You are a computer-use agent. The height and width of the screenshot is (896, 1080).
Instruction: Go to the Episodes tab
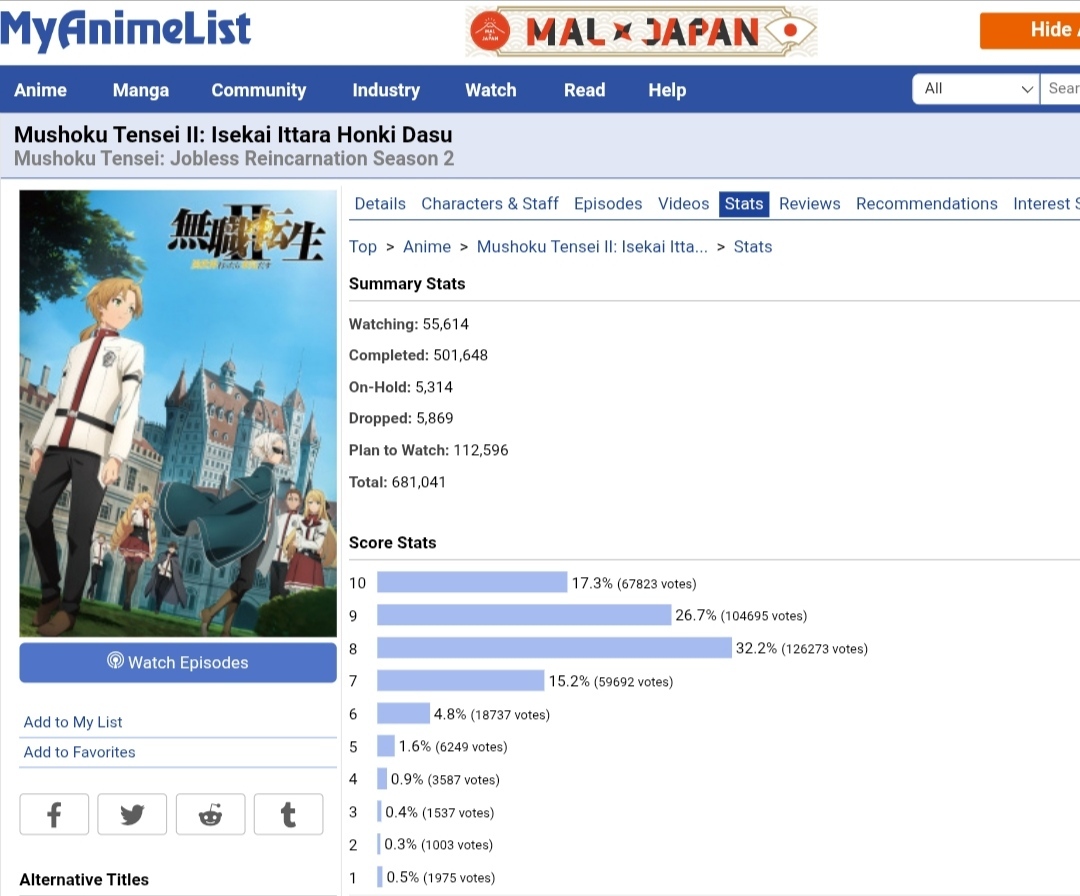(608, 204)
